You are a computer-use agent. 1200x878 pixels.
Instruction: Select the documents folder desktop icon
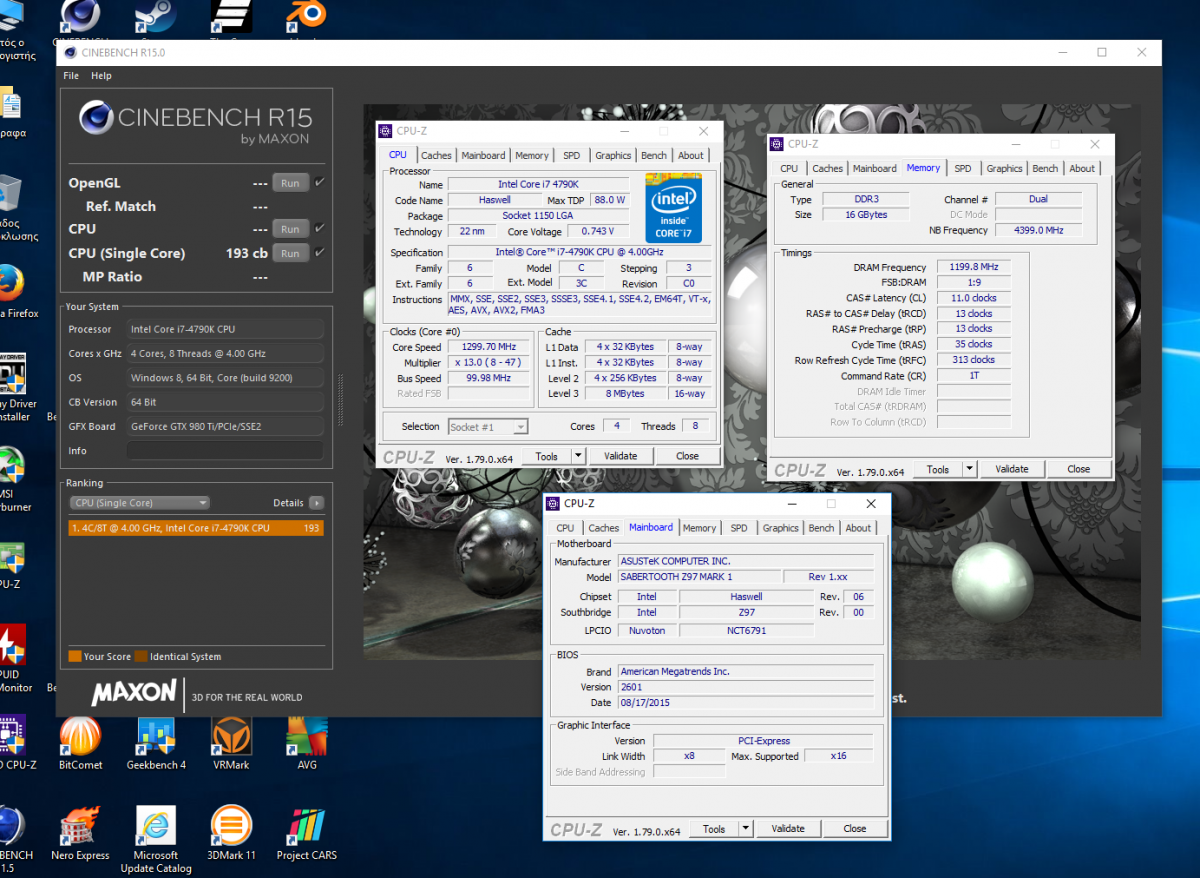click(x=12, y=112)
